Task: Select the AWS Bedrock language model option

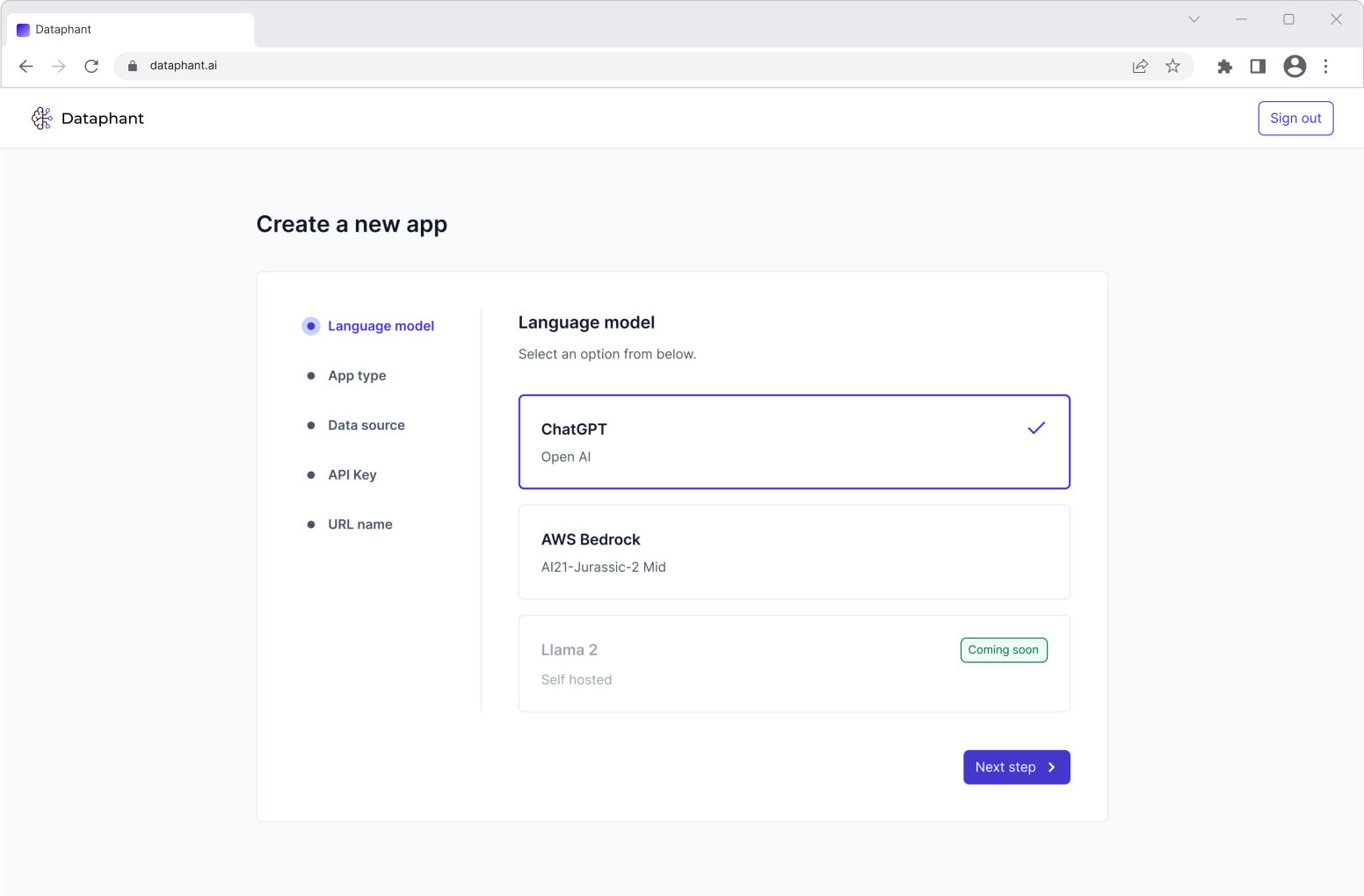Action: [x=794, y=552]
